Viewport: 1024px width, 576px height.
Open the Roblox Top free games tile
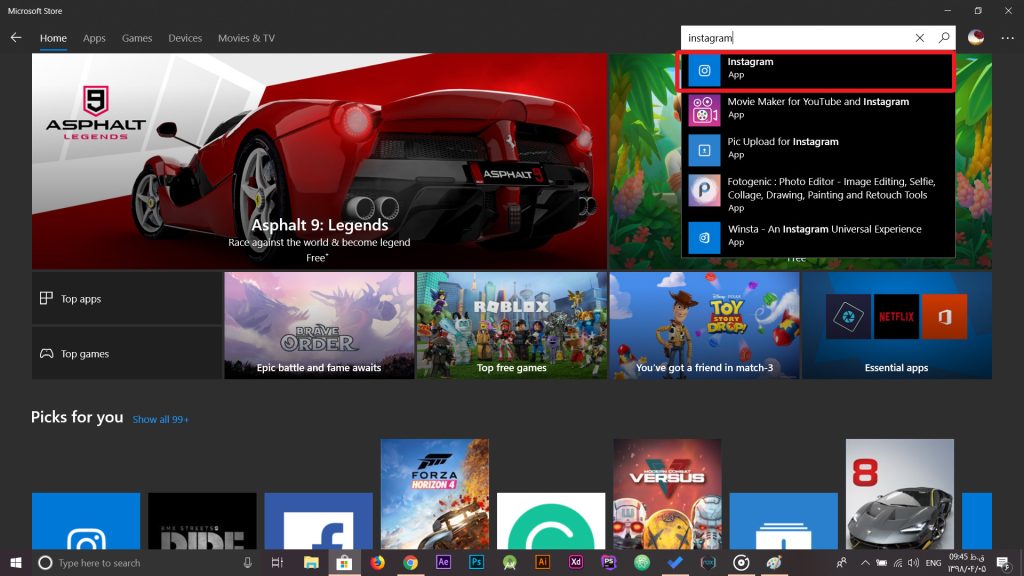click(x=511, y=325)
